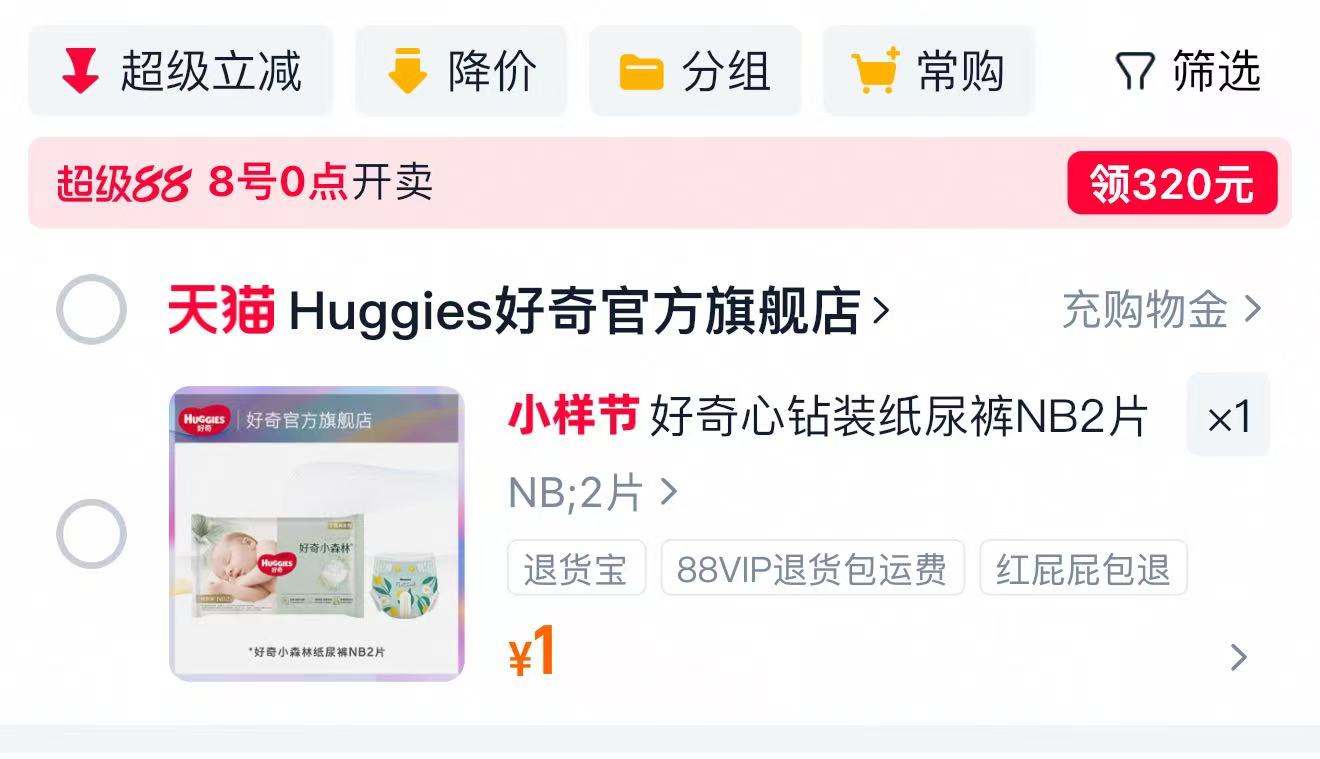
Task: Tap the funnel 筛选 filter icon
Action: click(x=1135, y=72)
